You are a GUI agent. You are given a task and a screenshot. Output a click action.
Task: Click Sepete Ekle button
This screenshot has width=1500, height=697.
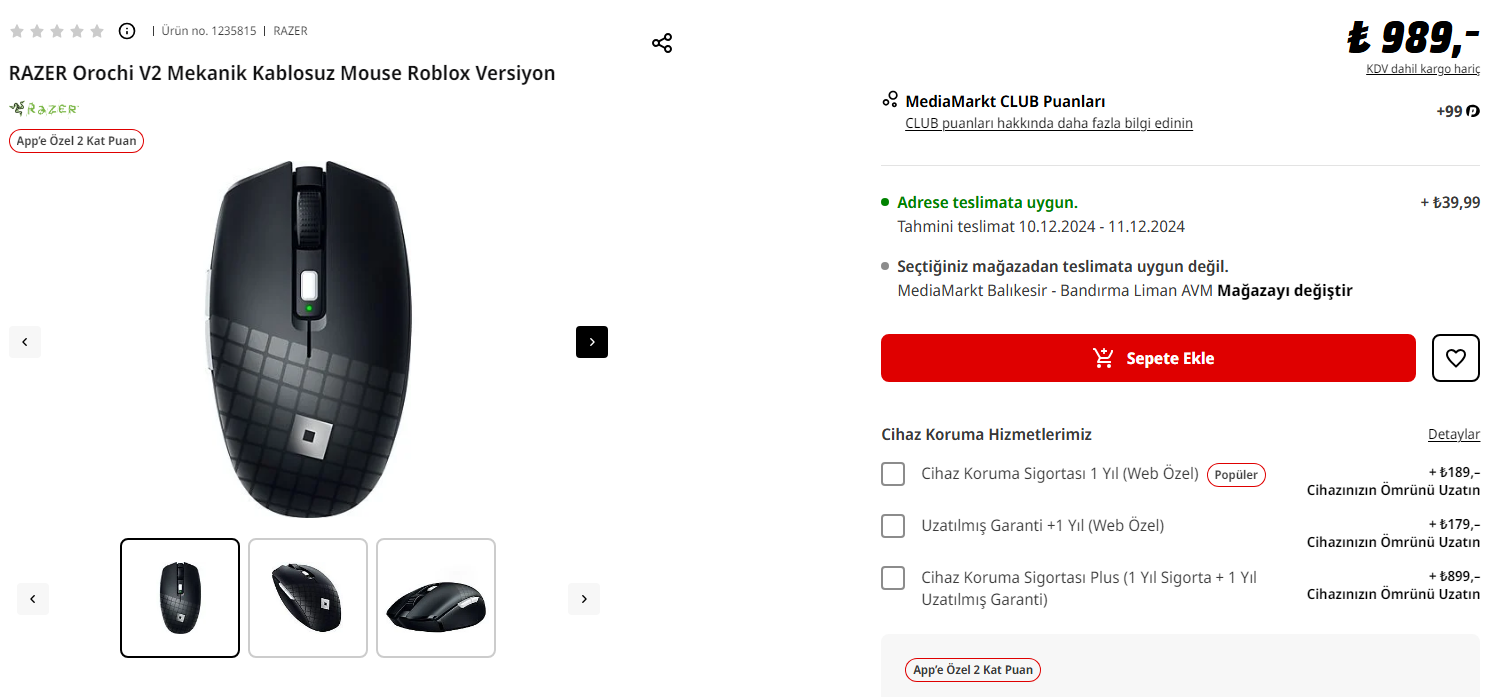[1148, 358]
